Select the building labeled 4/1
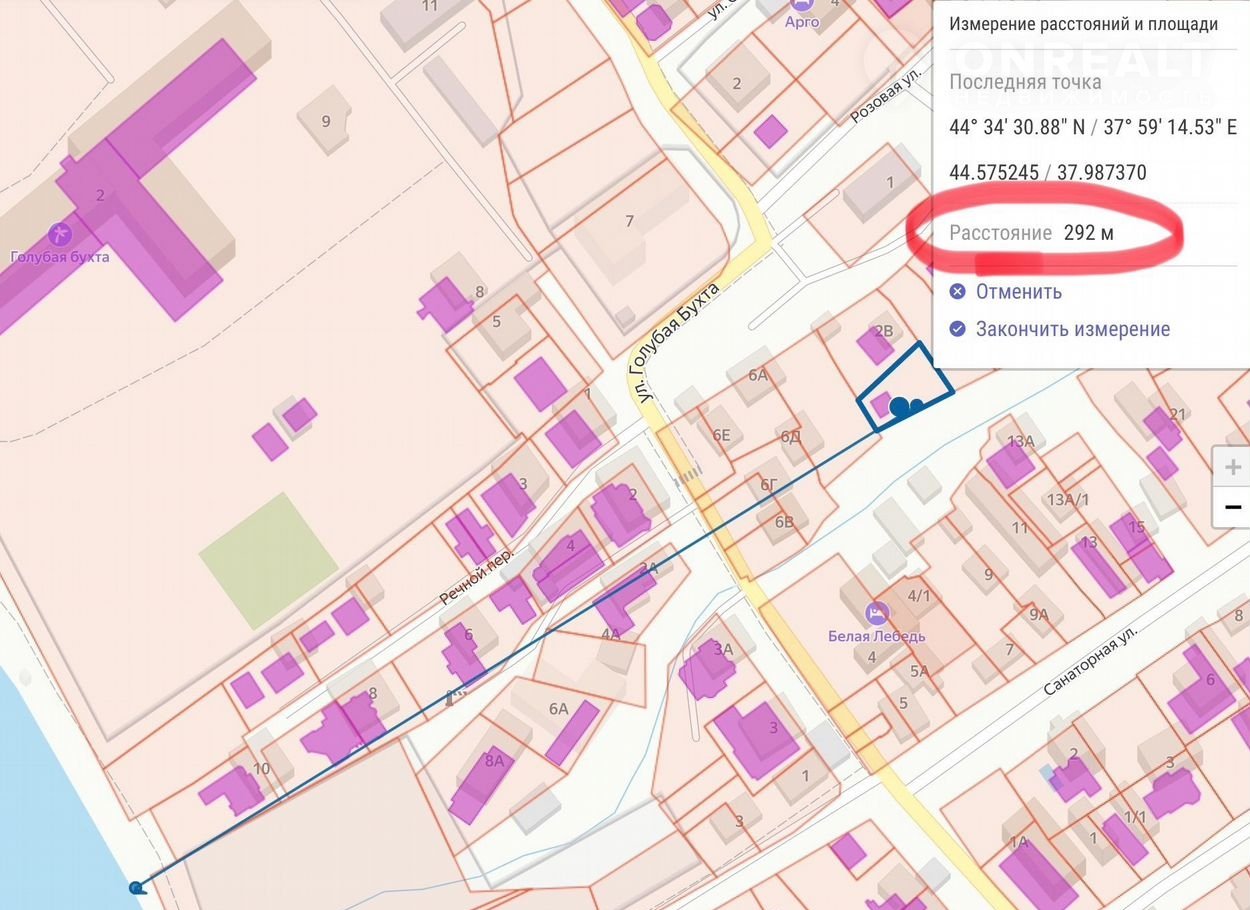 [918, 596]
